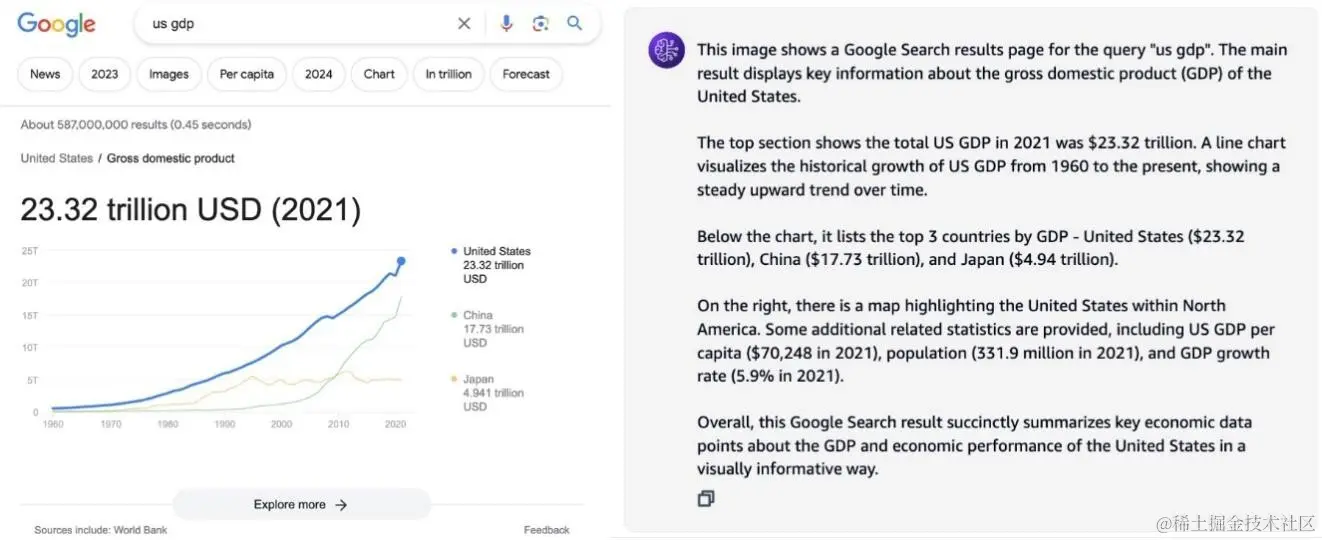Start voice search with the microphone icon
Screen dimensions: 1322x540
click(506, 23)
